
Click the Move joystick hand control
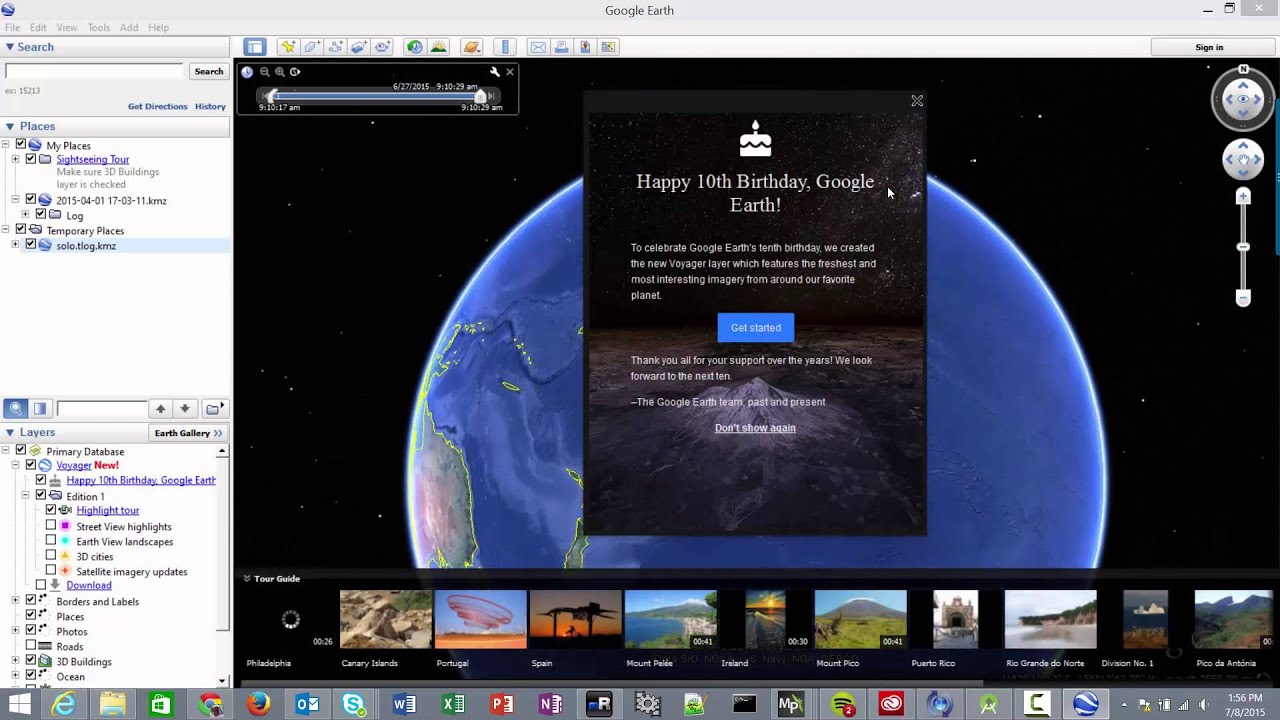pyautogui.click(x=1243, y=160)
